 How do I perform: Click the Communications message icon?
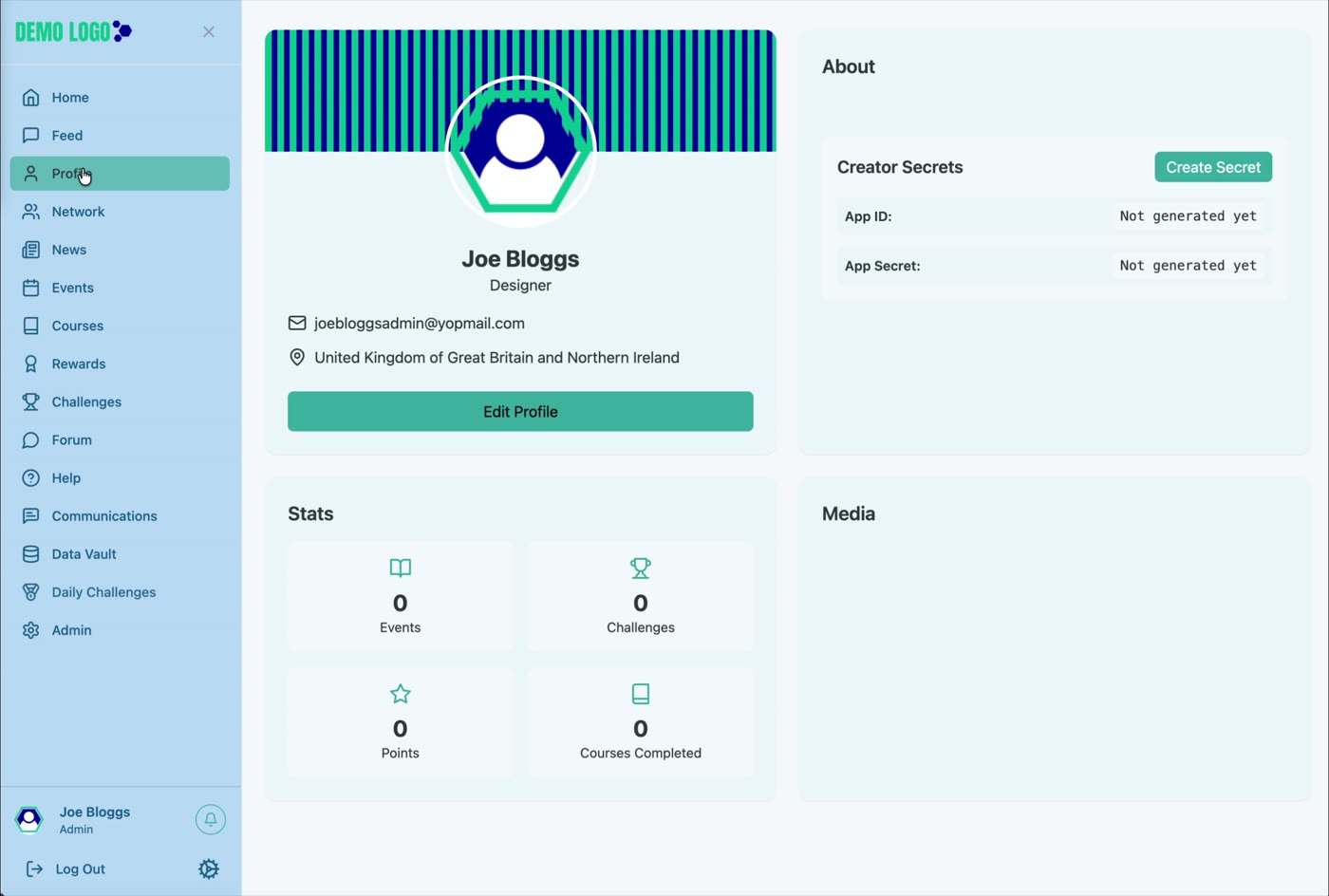[31, 515]
